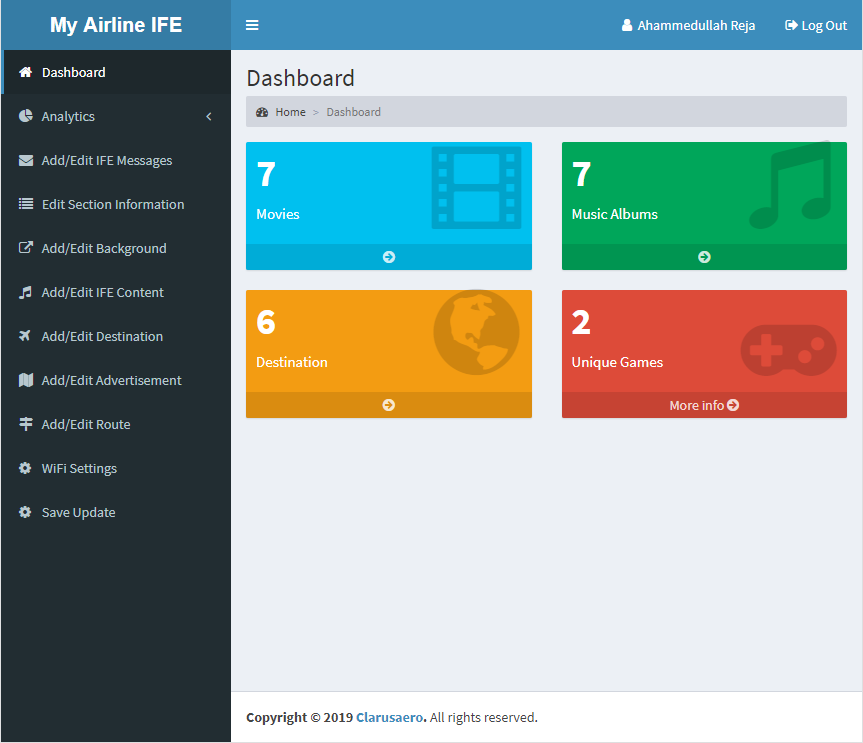
Task: Click the arrow icon under Movies card
Action: click(x=389, y=257)
